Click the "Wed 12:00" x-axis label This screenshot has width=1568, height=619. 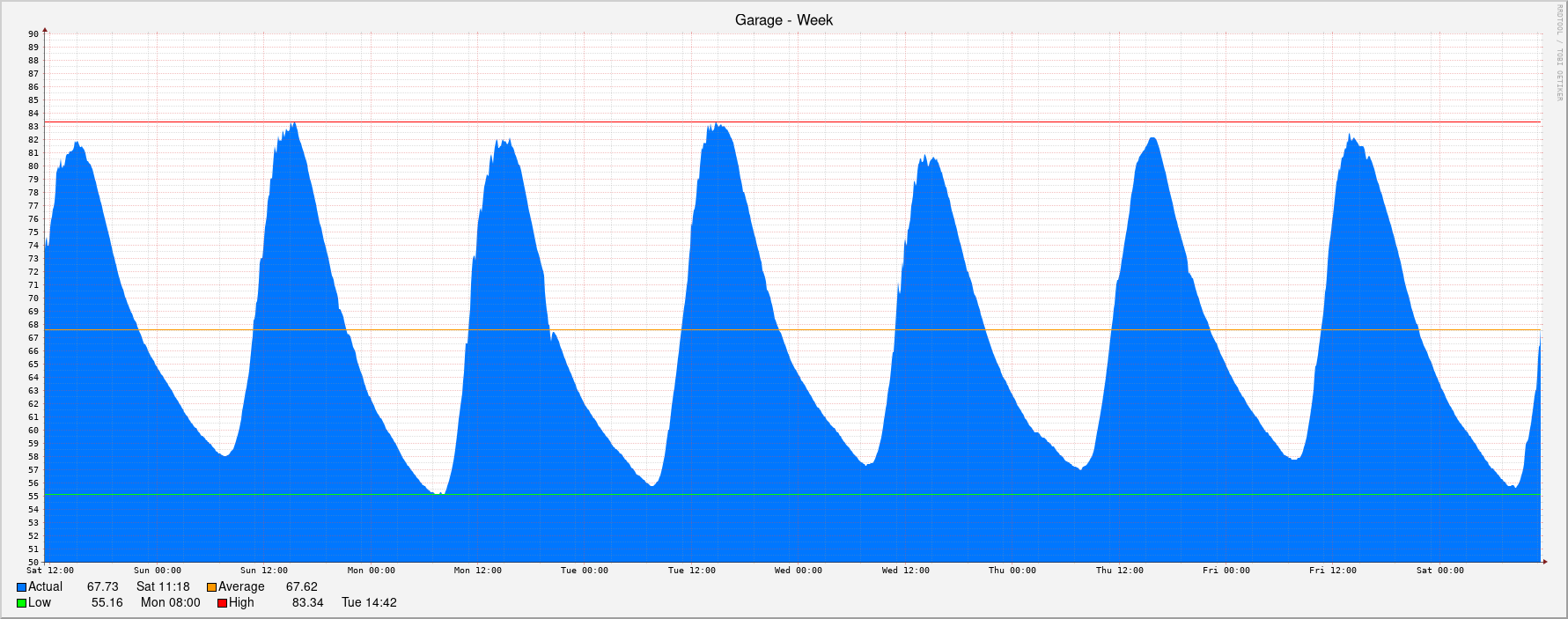905,571
